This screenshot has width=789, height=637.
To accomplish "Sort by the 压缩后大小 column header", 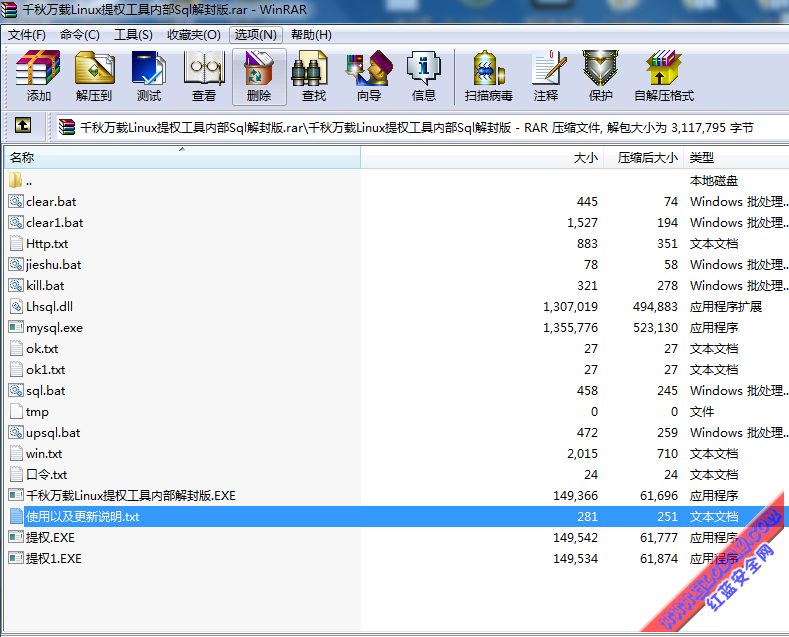I will point(643,157).
